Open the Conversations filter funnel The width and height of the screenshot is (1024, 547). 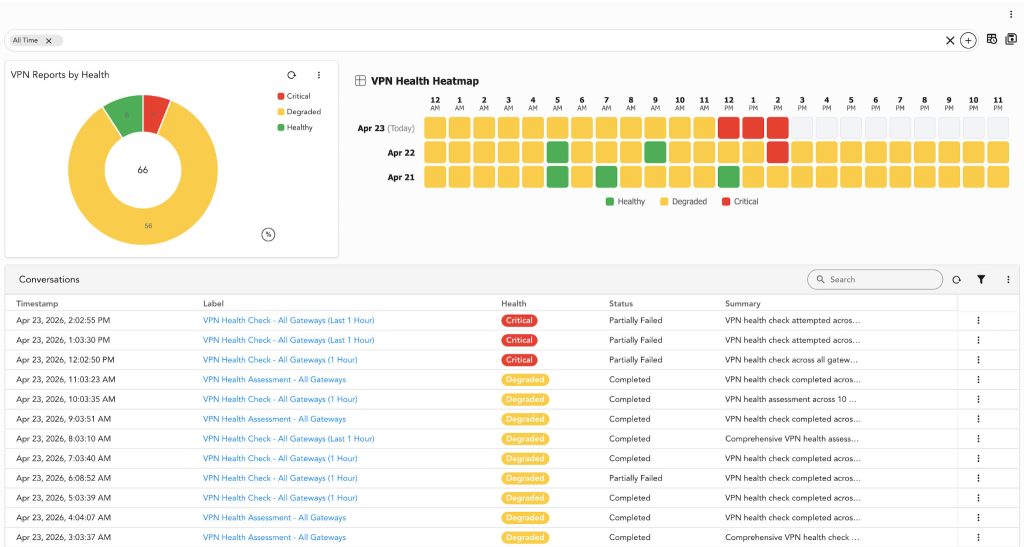[981, 280]
